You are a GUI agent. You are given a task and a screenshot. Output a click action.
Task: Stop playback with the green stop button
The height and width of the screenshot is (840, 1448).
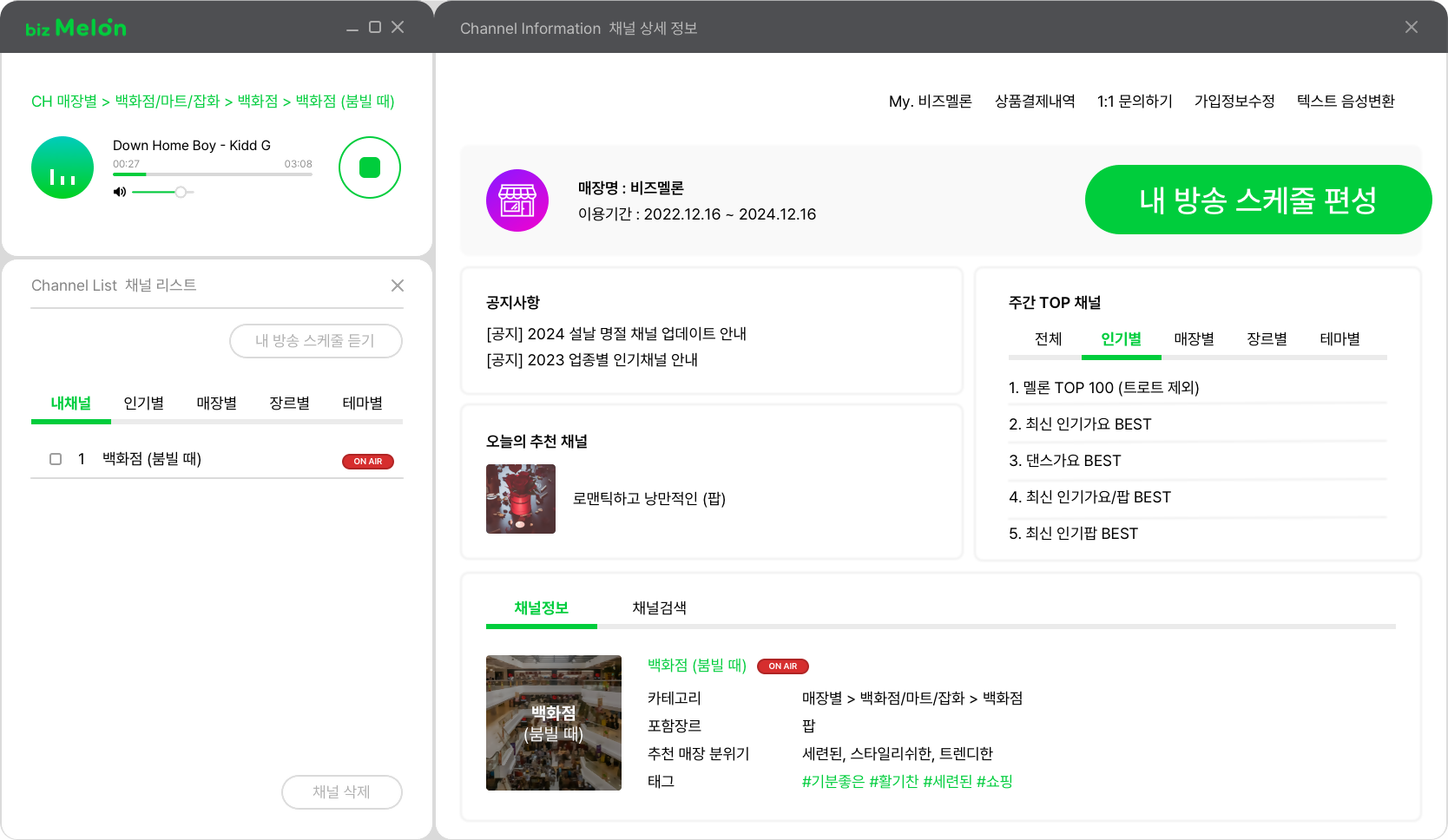tap(370, 167)
